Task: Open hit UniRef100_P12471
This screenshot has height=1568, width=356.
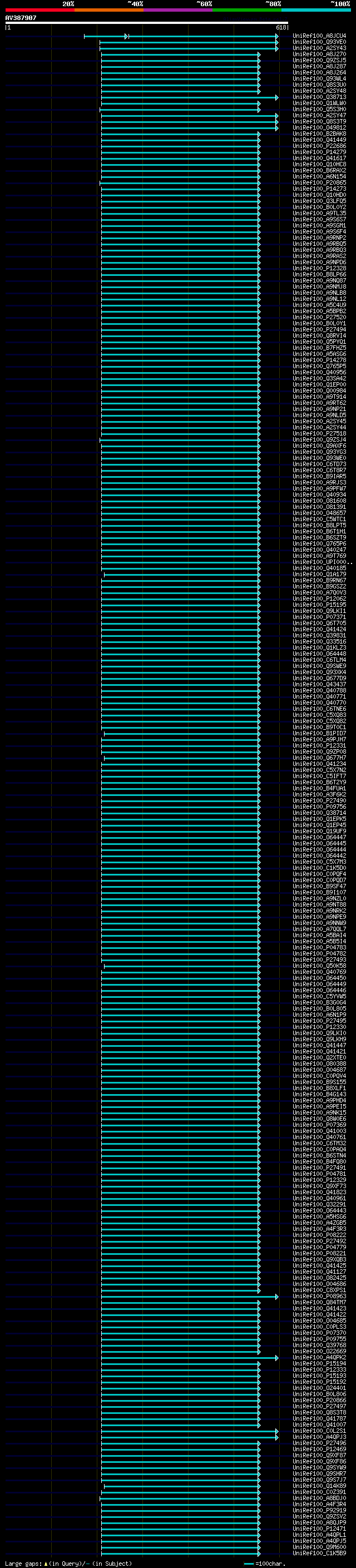Action: pos(319,1529)
